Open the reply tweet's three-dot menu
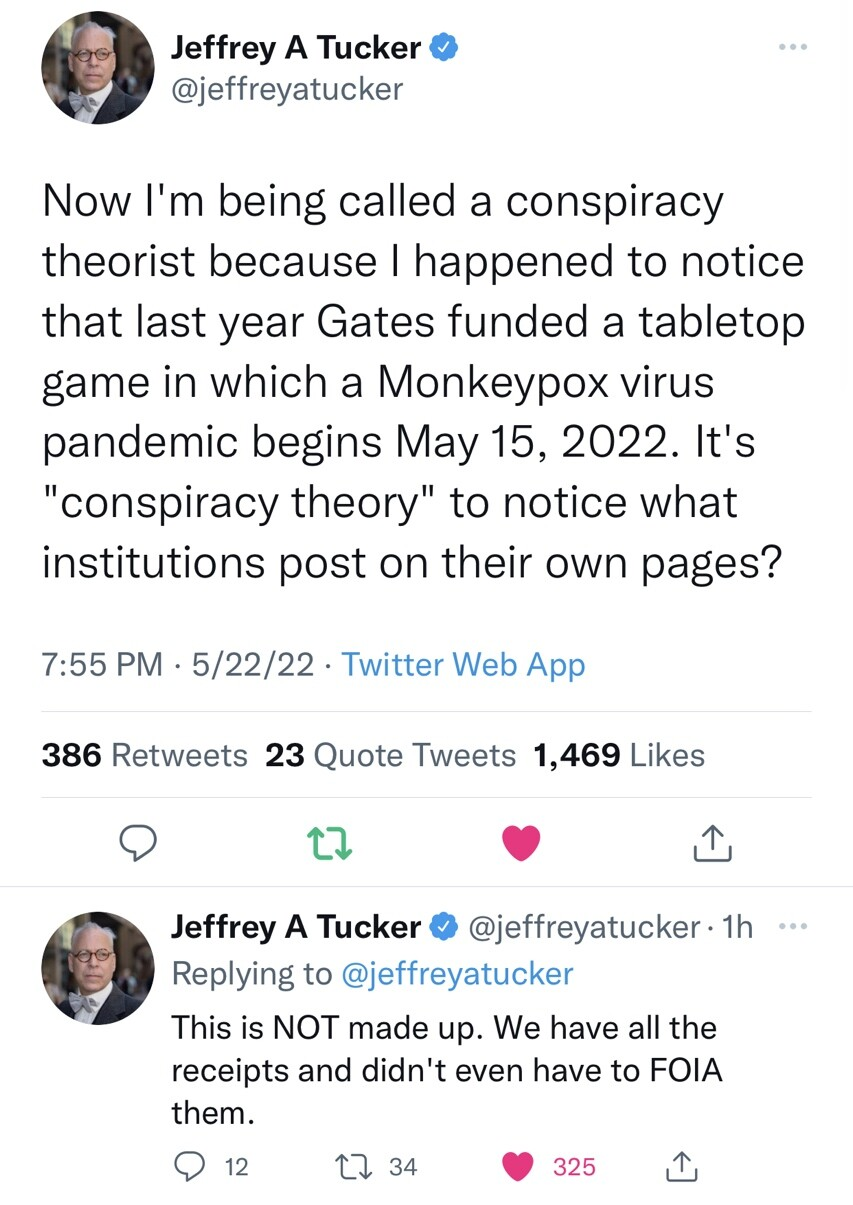Screen dimensions: 853x1205 pos(794,928)
